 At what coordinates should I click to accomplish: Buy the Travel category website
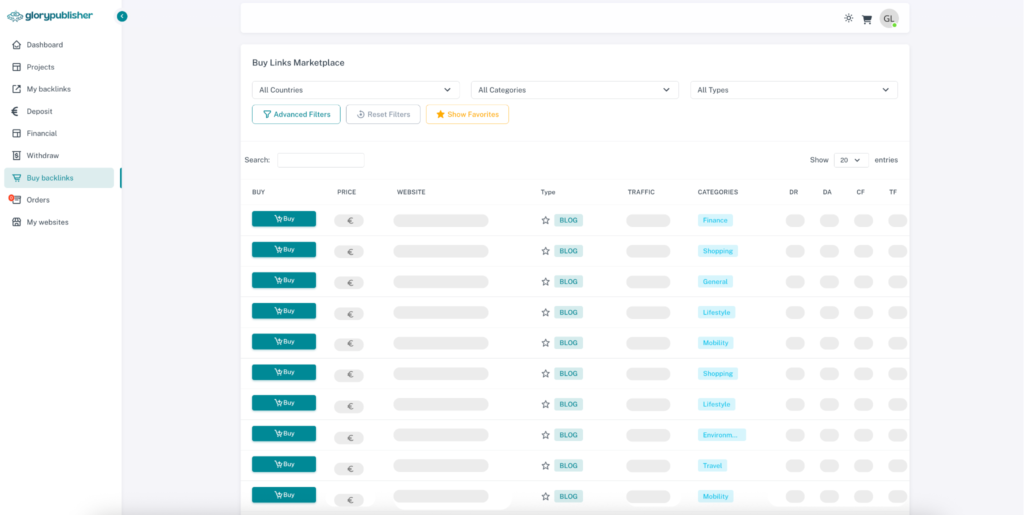(284, 464)
